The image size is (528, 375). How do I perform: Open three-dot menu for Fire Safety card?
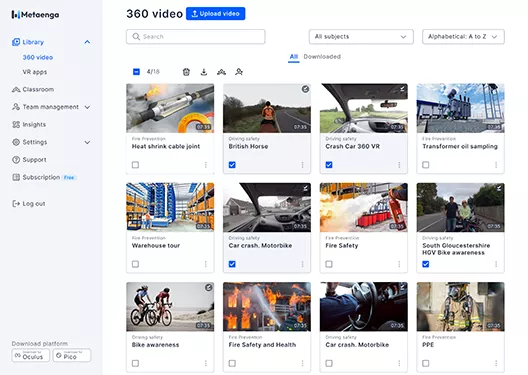(x=399, y=264)
